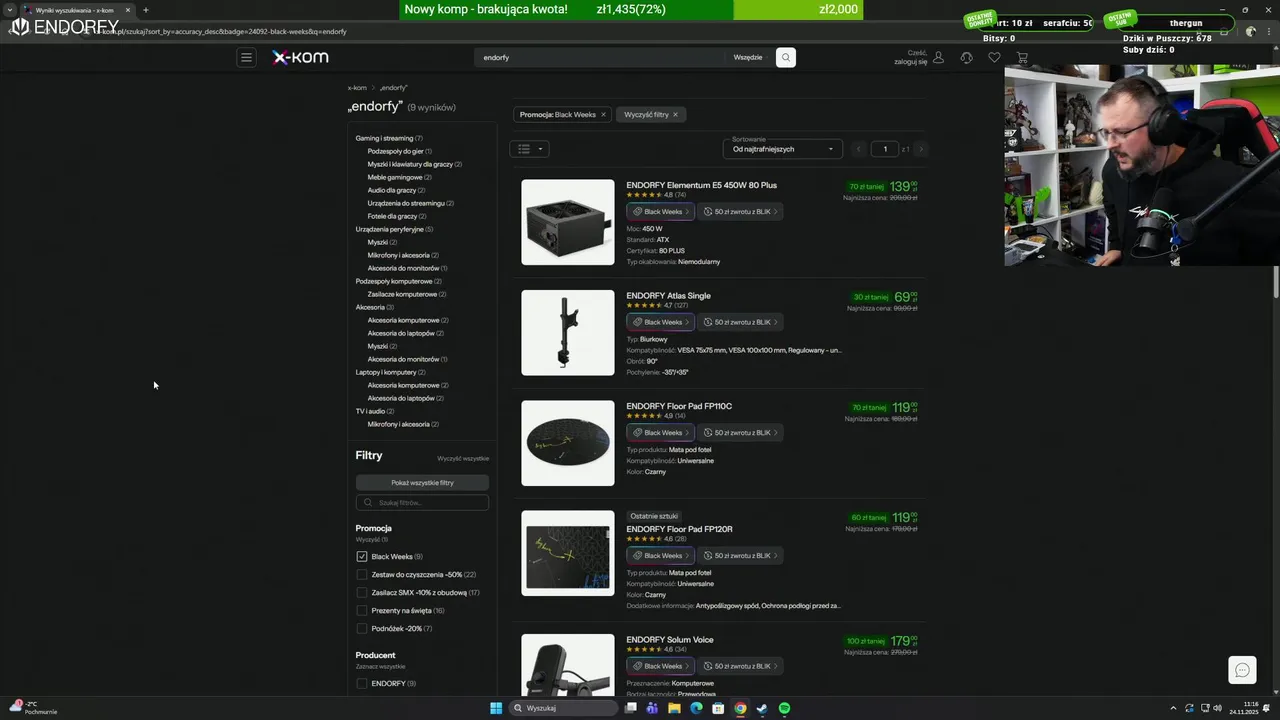Click Wyczyść wszystkie filters link
1280x720 pixels.
pos(463,458)
